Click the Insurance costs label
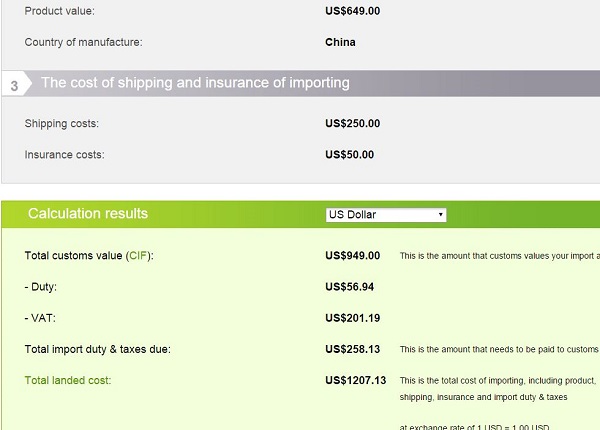The height and width of the screenshot is (430, 600). pyautogui.click(x=64, y=155)
